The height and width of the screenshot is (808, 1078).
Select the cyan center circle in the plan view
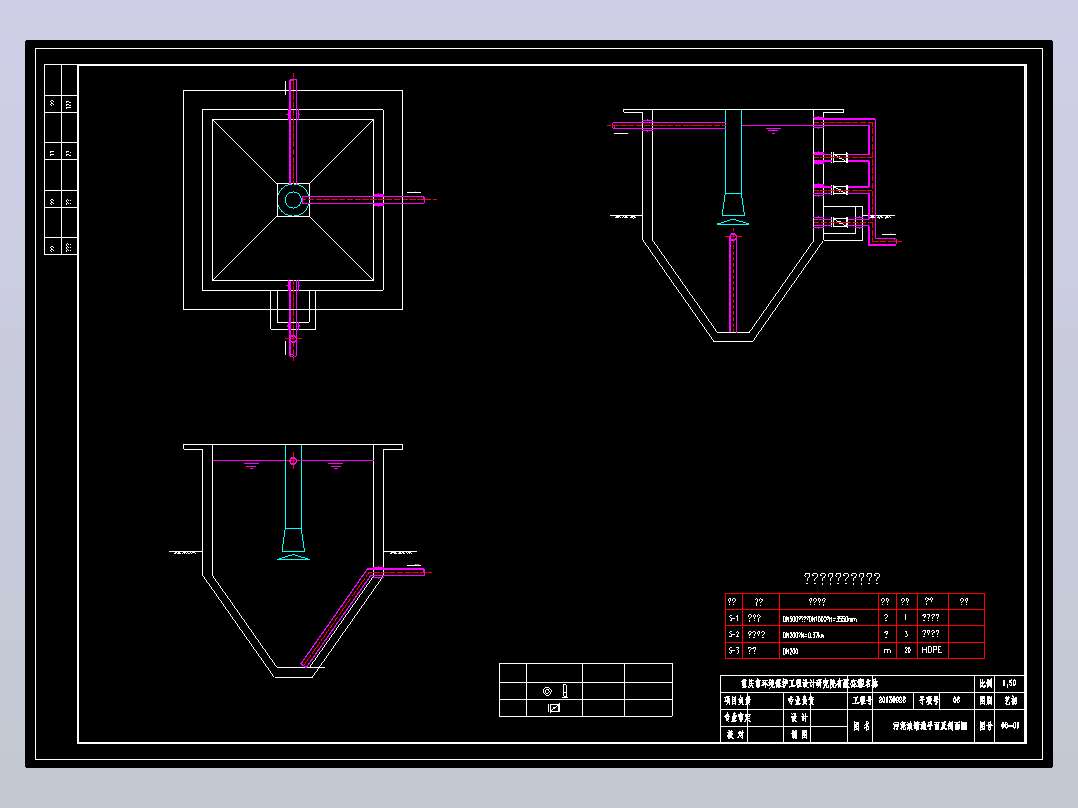pos(293,200)
